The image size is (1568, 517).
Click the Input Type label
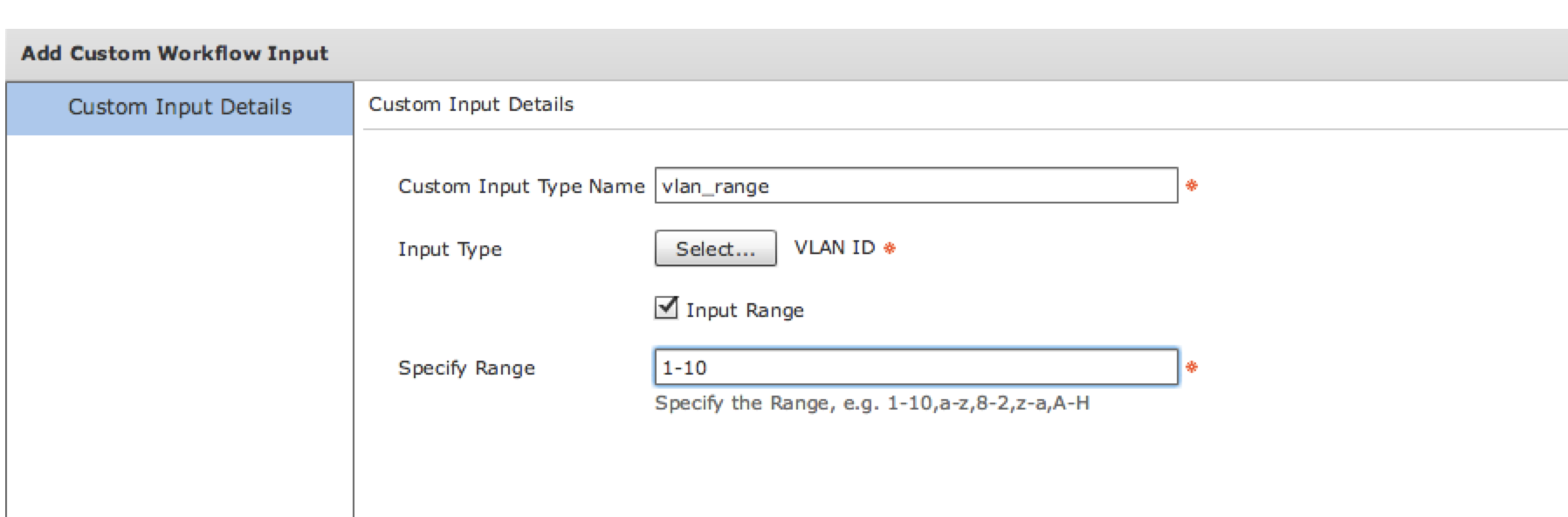click(450, 249)
